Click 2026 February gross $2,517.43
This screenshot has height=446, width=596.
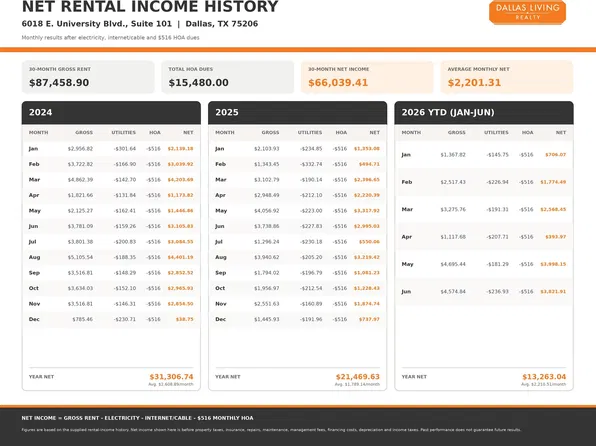click(x=453, y=182)
